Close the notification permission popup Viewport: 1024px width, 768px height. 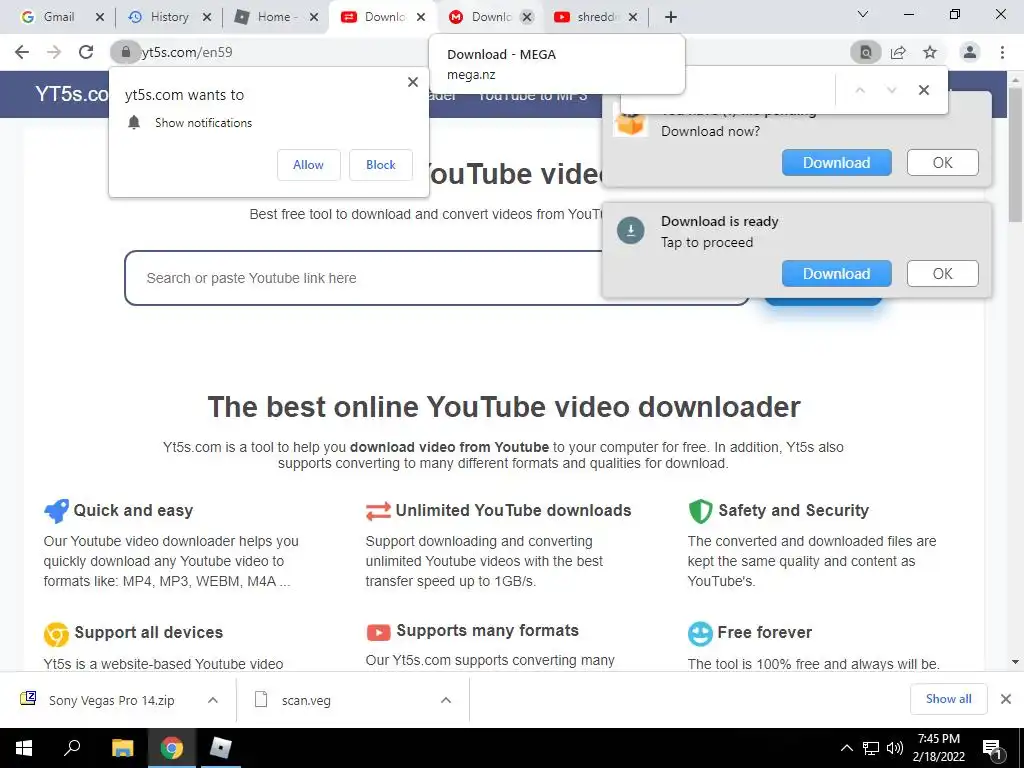click(413, 82)
